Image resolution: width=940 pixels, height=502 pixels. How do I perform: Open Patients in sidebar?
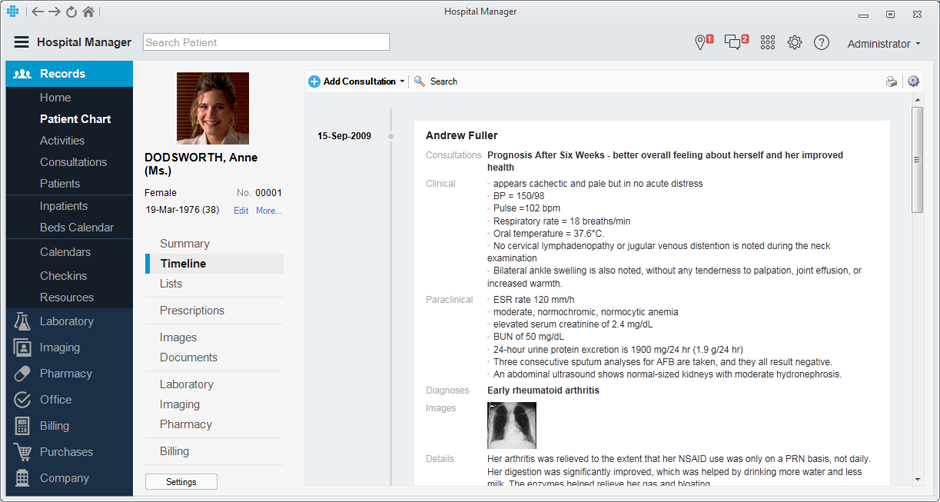coord(60,184)
